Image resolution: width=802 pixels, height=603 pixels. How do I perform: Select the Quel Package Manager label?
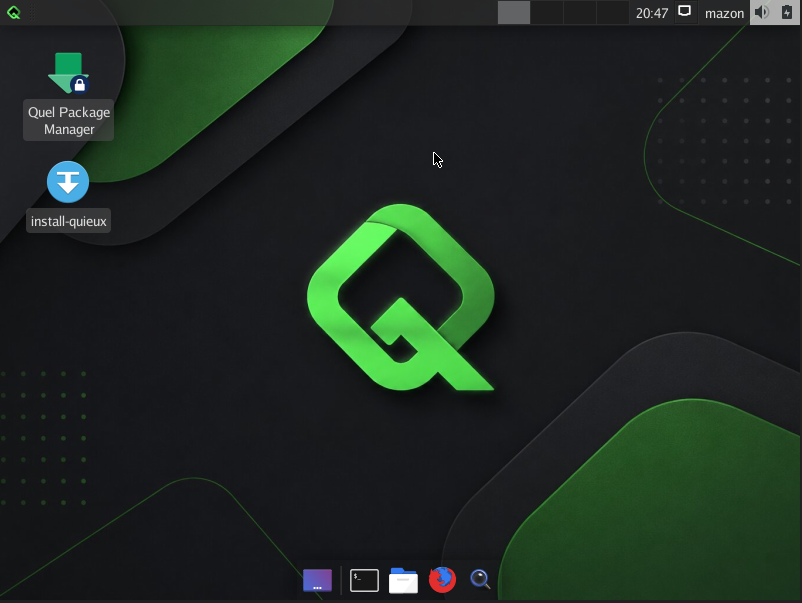pos(69,120)
